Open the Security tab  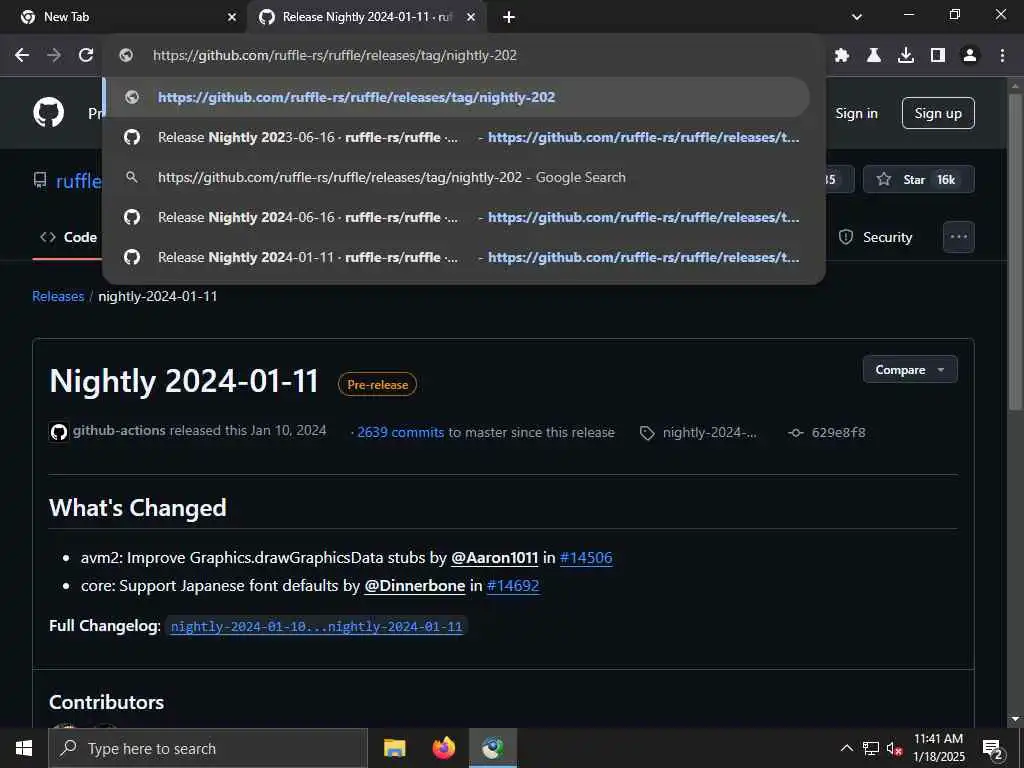pos(875,237)
